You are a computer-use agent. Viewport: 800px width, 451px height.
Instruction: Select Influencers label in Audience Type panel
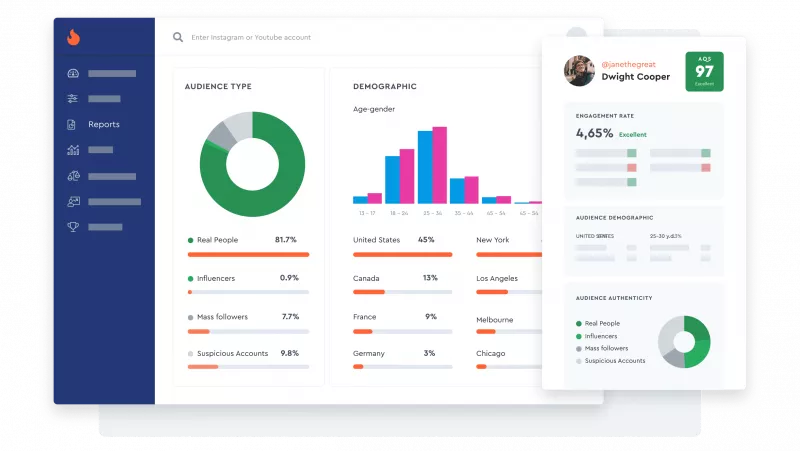tap(216, 278)
